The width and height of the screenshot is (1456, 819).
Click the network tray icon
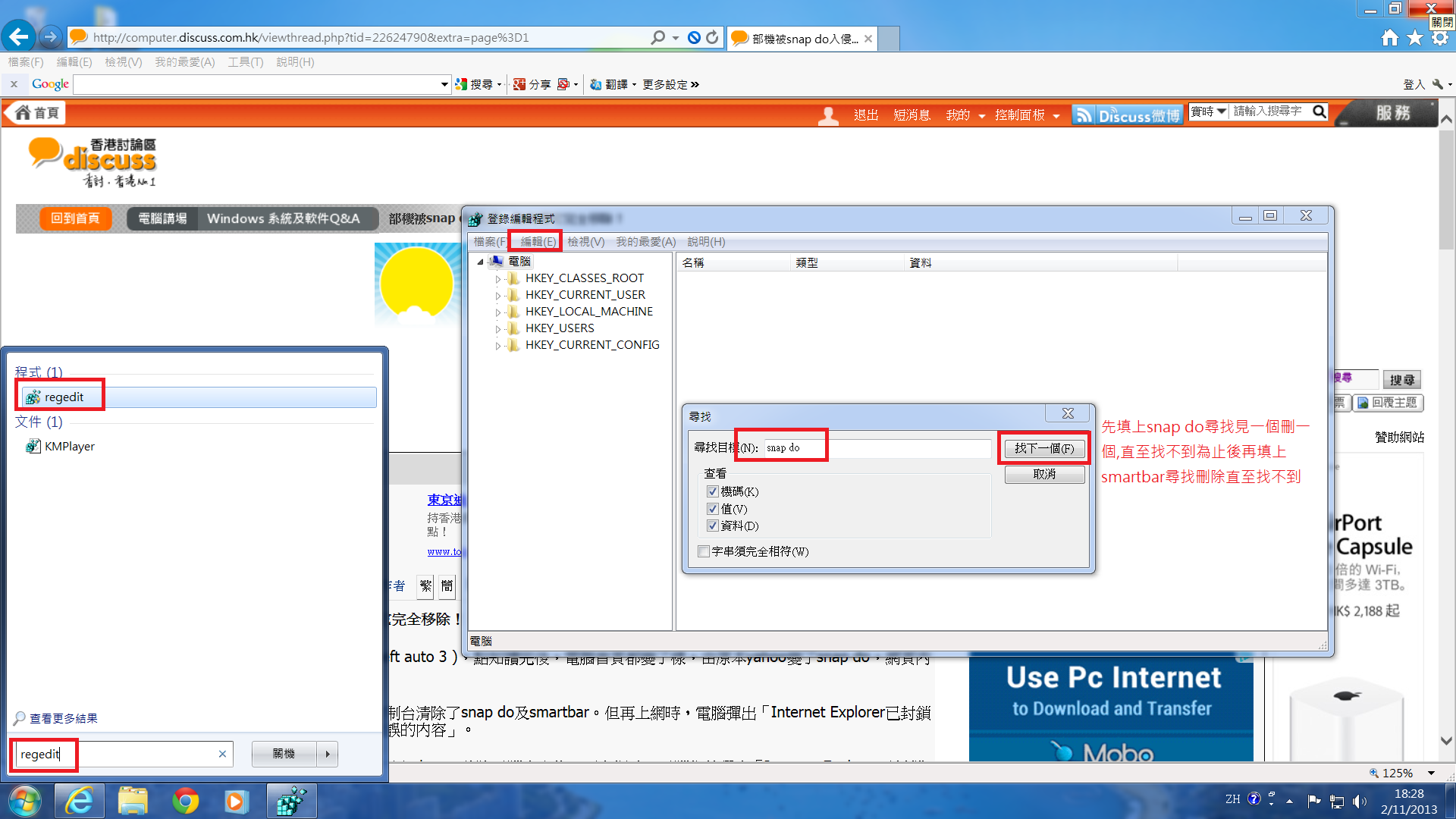coord(1337,801)
